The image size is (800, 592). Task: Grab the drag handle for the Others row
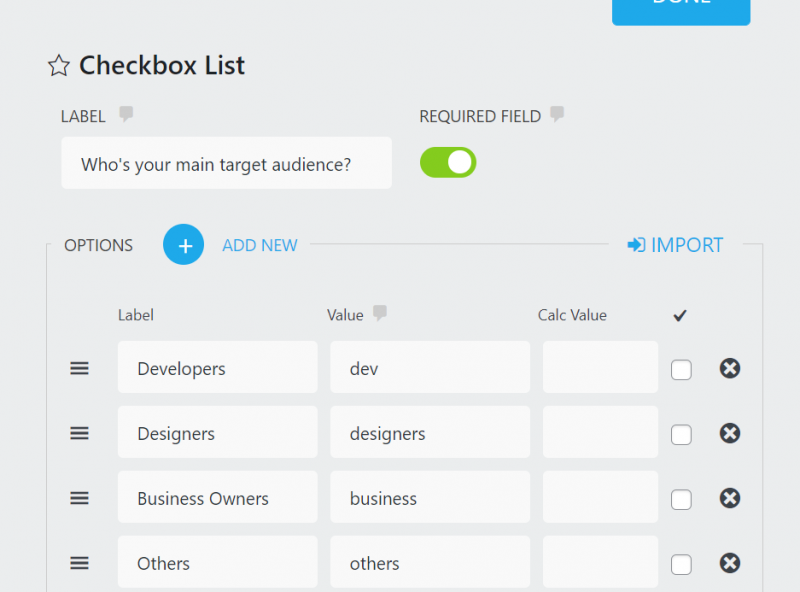[x=80, y=563]
